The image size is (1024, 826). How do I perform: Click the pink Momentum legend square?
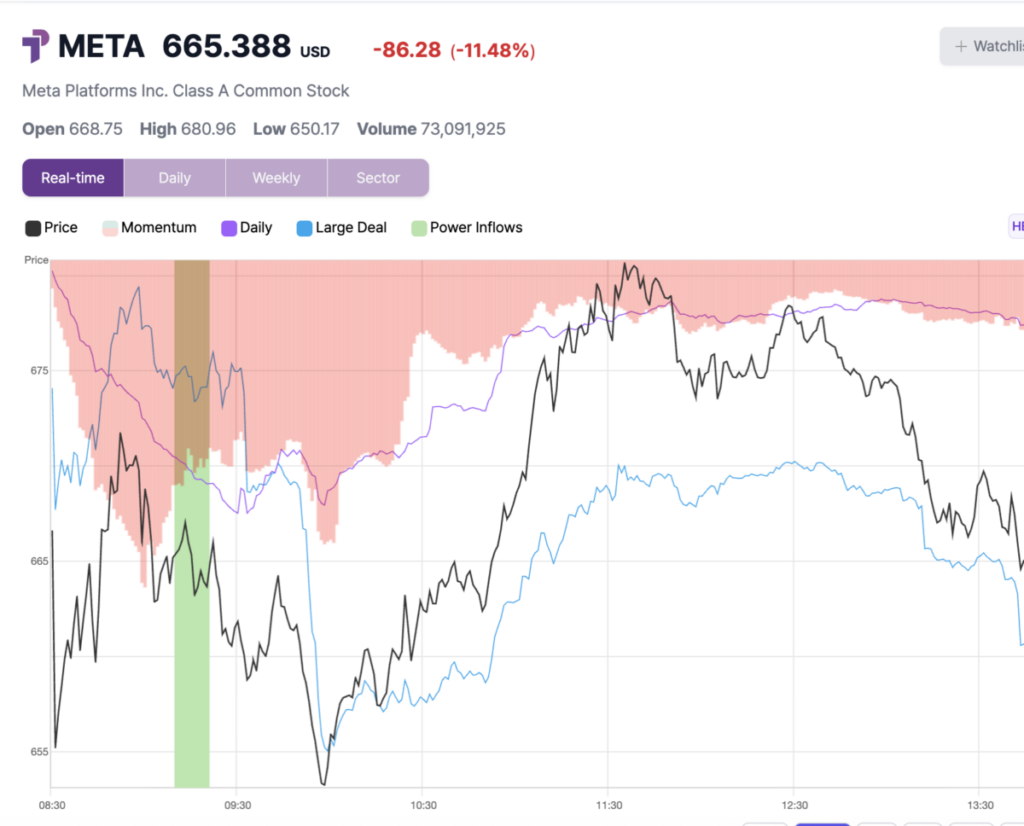pyautogui.click(x=108, y=227)
